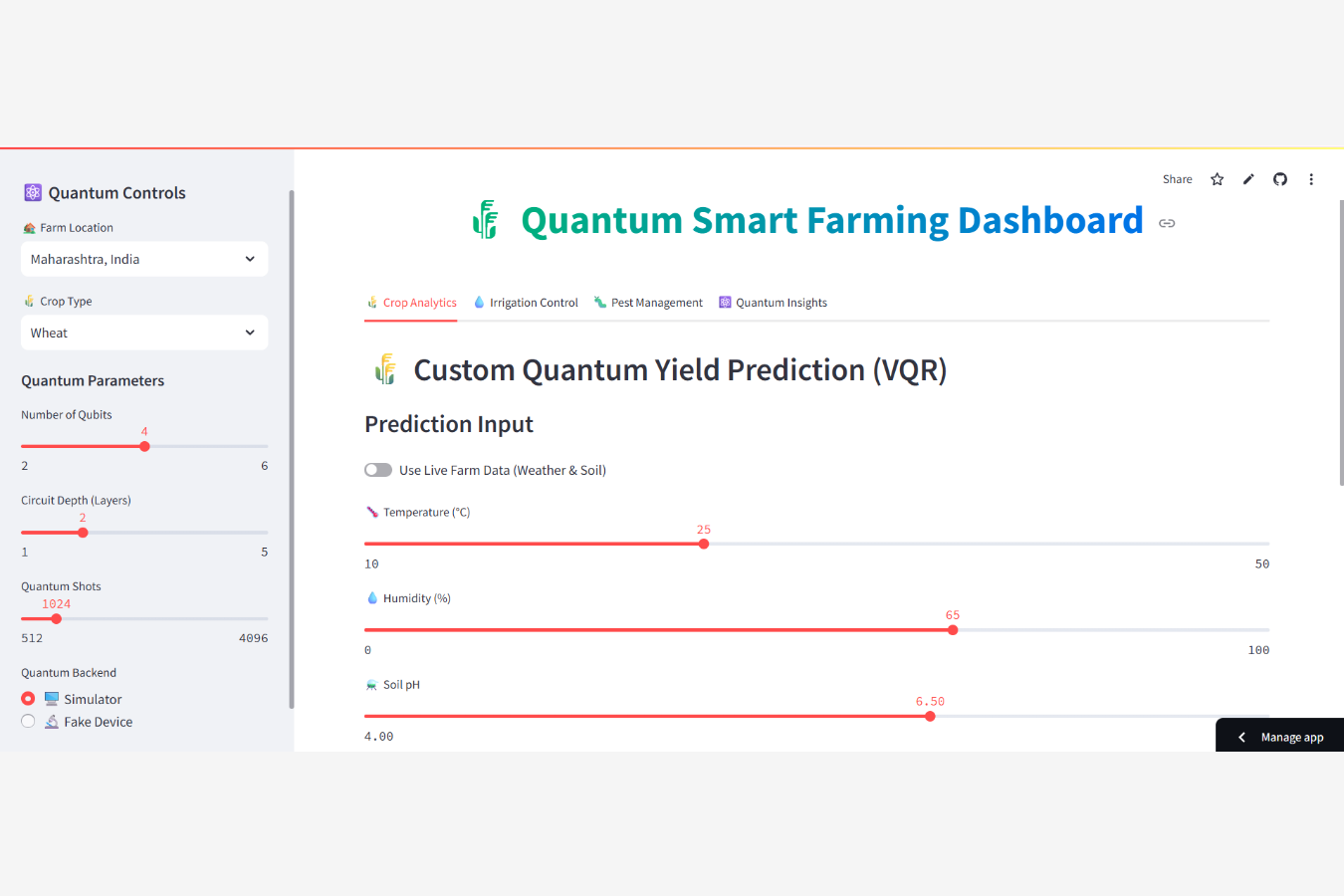Click the Manage app button
Screen dimensions: 1344x896
1280,735
